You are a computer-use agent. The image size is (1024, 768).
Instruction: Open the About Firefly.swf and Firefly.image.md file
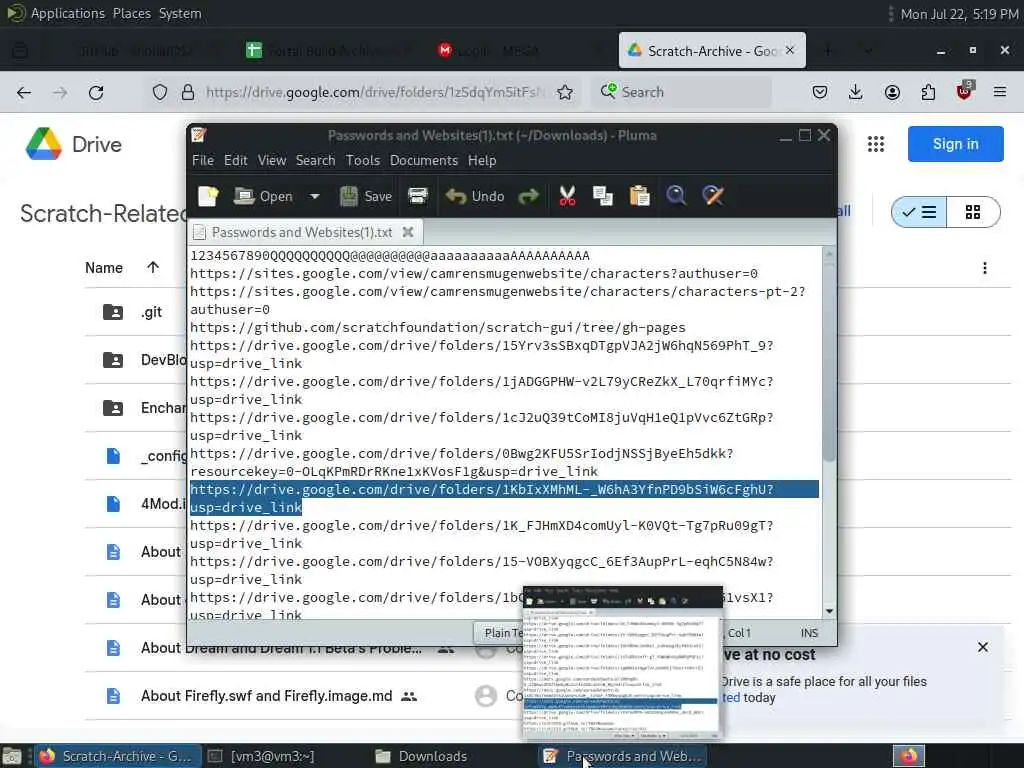pyautogui.click(x=266, y=696)
